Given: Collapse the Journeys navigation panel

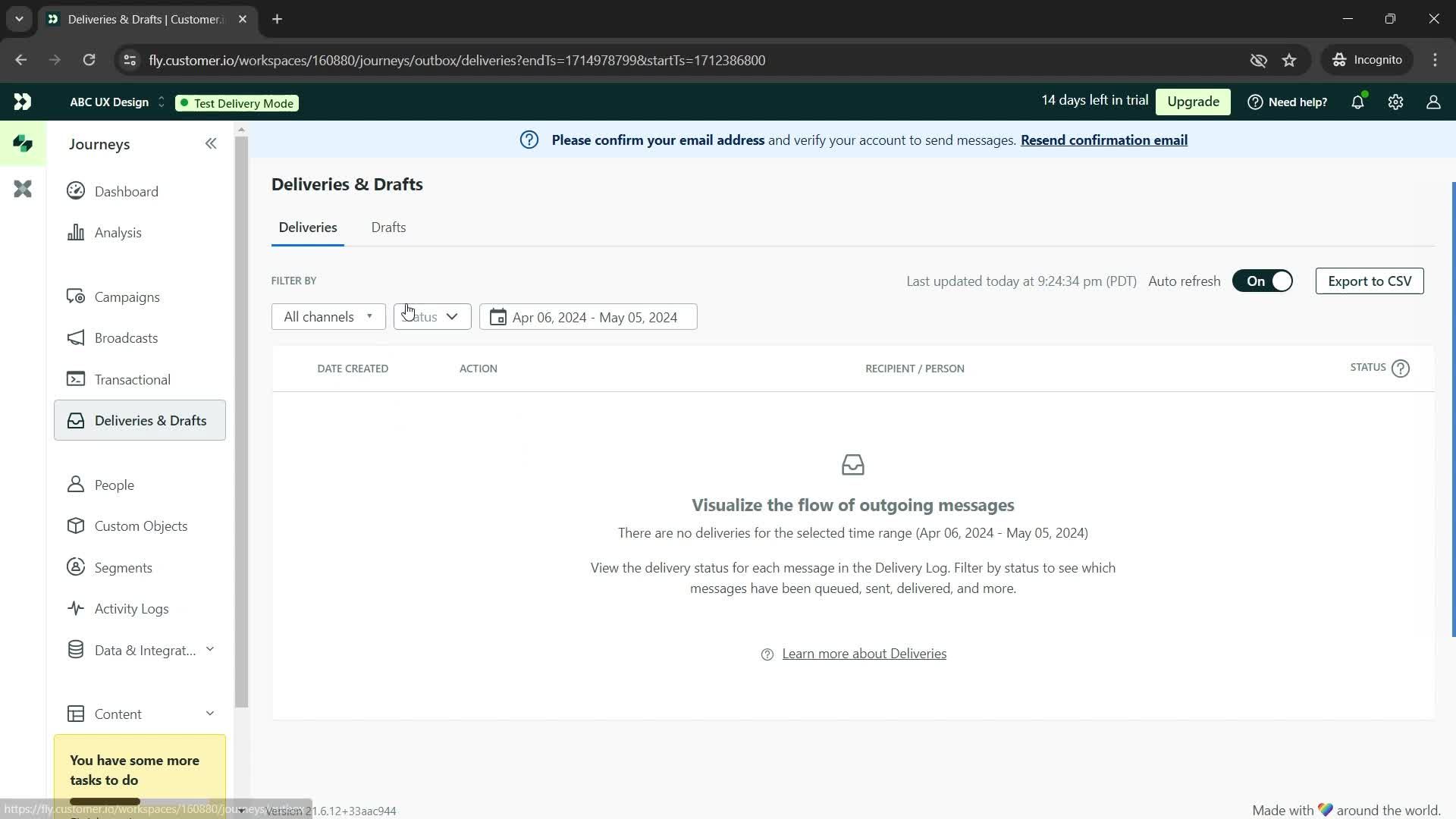Looking at the screenshot, I should click(211, 143).
